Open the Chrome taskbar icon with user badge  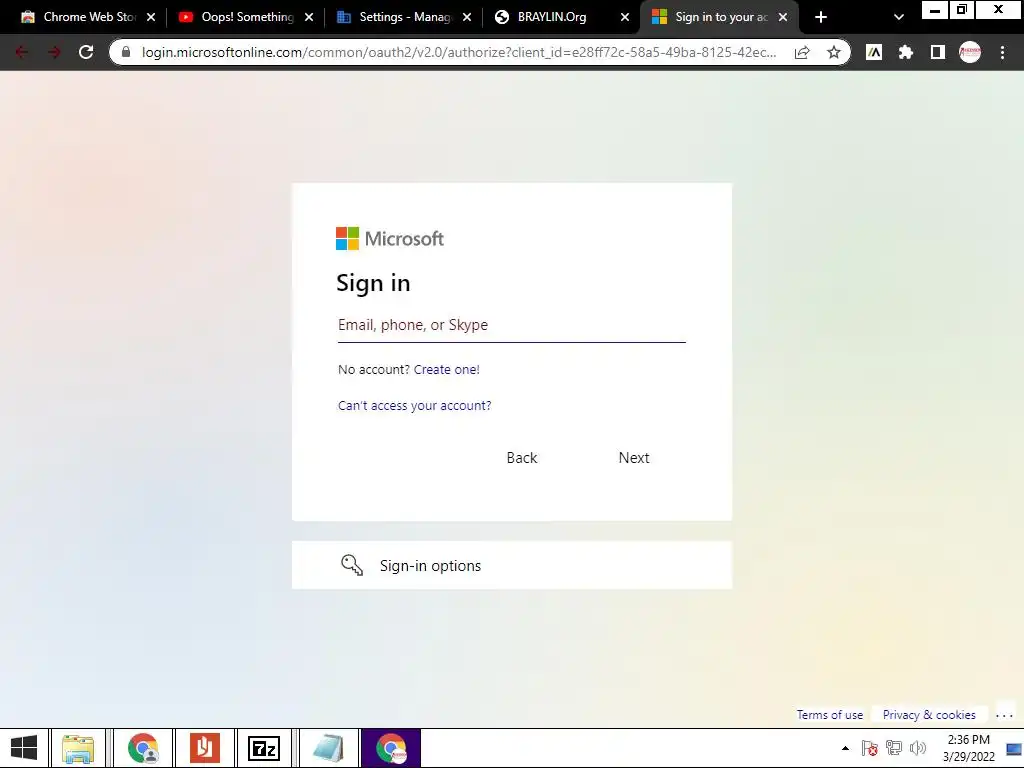pyautogui.click(x=143, y=748)
